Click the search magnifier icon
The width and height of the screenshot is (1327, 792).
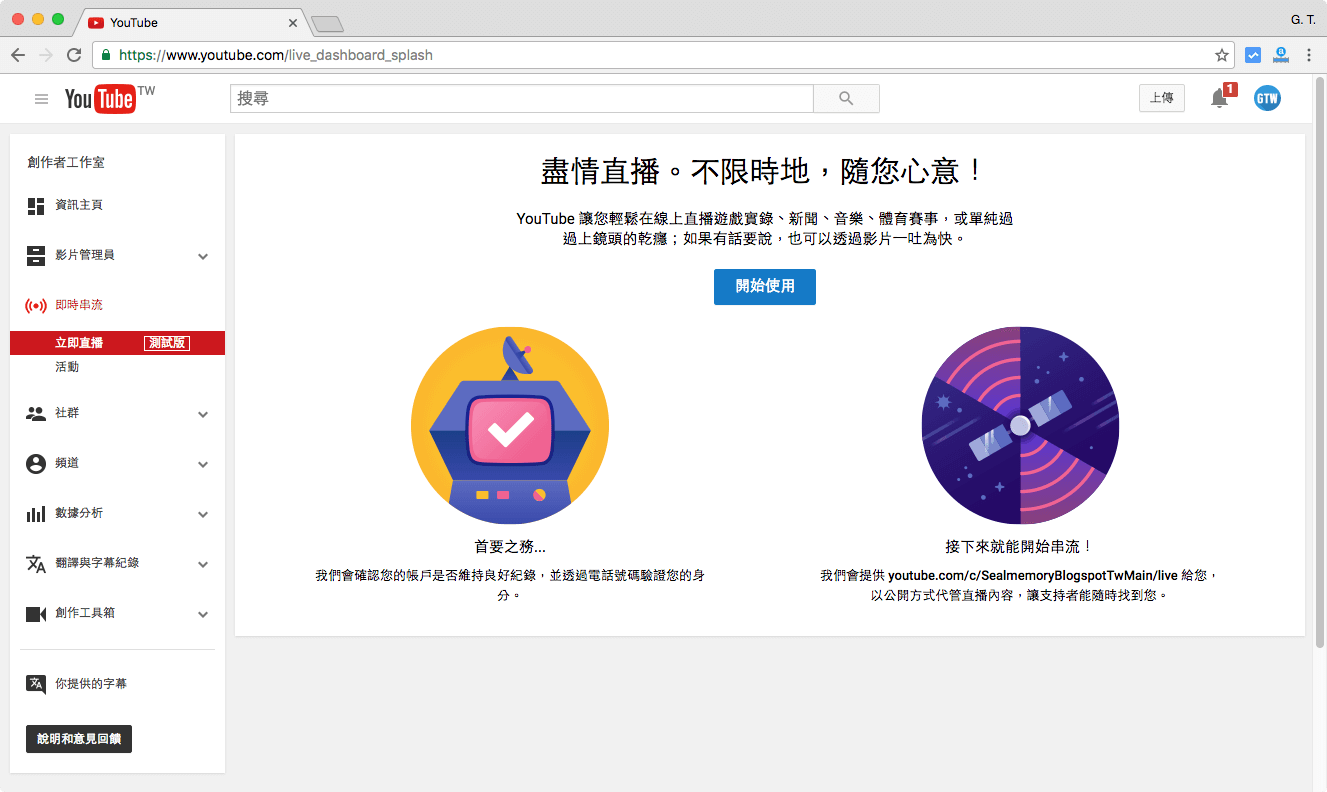pyautogui.click(x=845, y=98)
